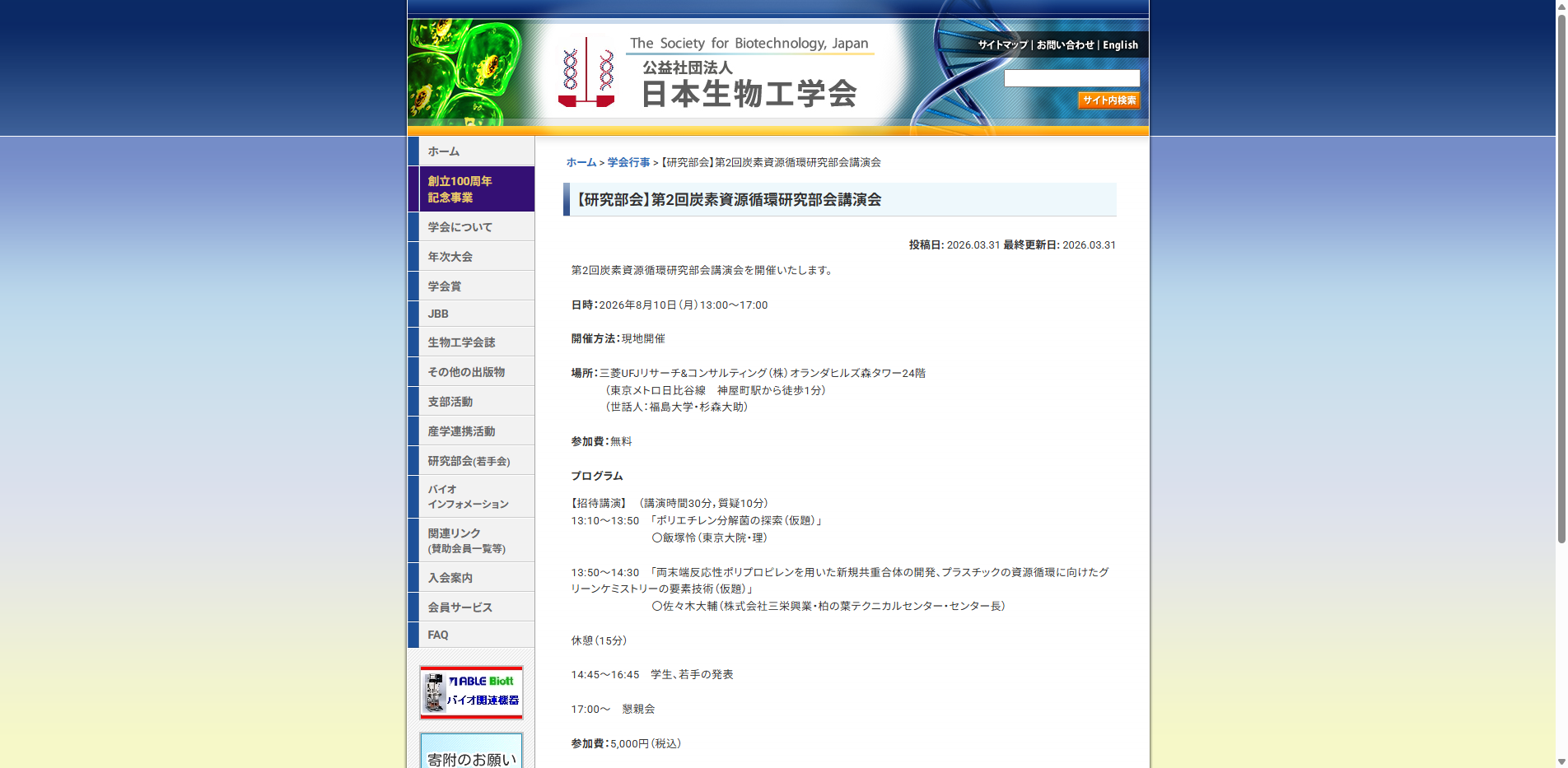The image size is (1568, 768).
Task: Click the サイト内検索 search button
Action: pos(1108,100)
